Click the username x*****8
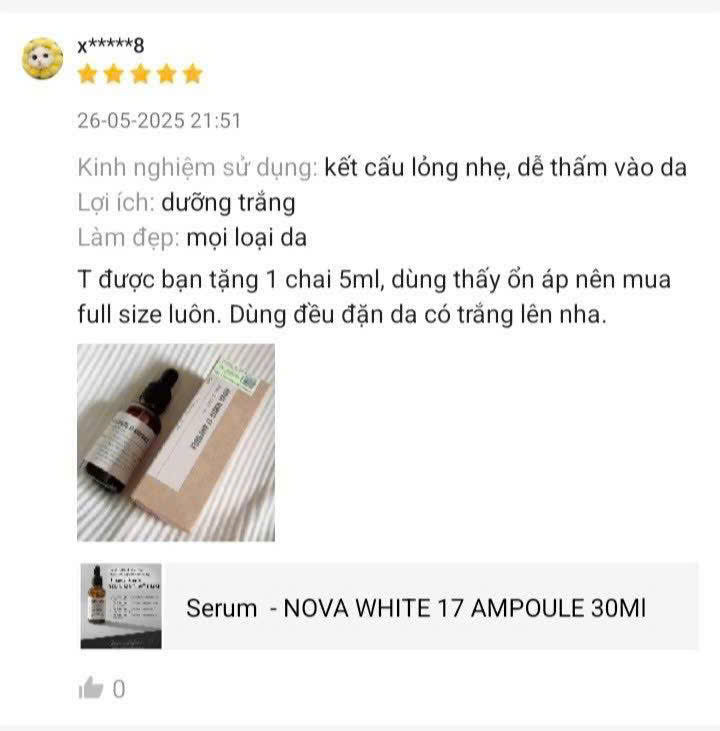Screen dimensions: 720x731 (111, 46)
